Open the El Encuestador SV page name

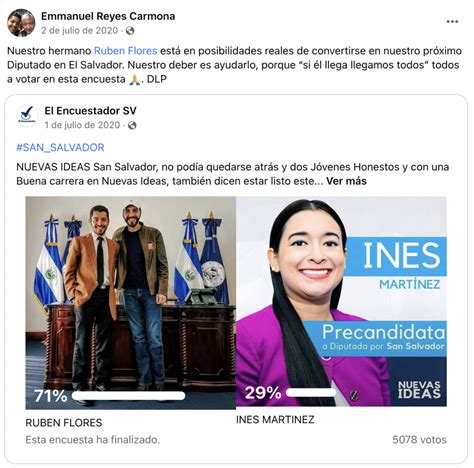point(90,111)
